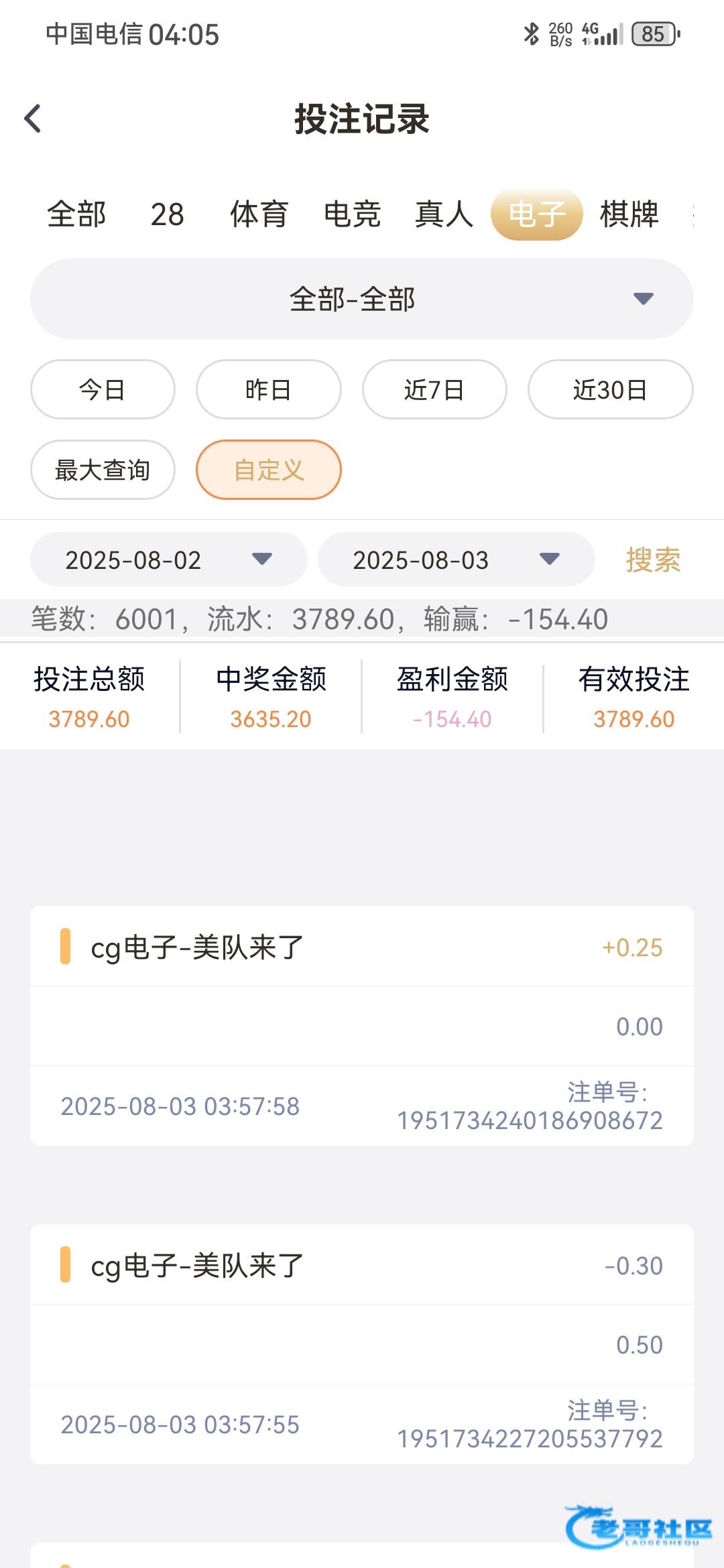Select the 今日 date filter
The width and height of the screenshot is (724, 1568).
103,389
